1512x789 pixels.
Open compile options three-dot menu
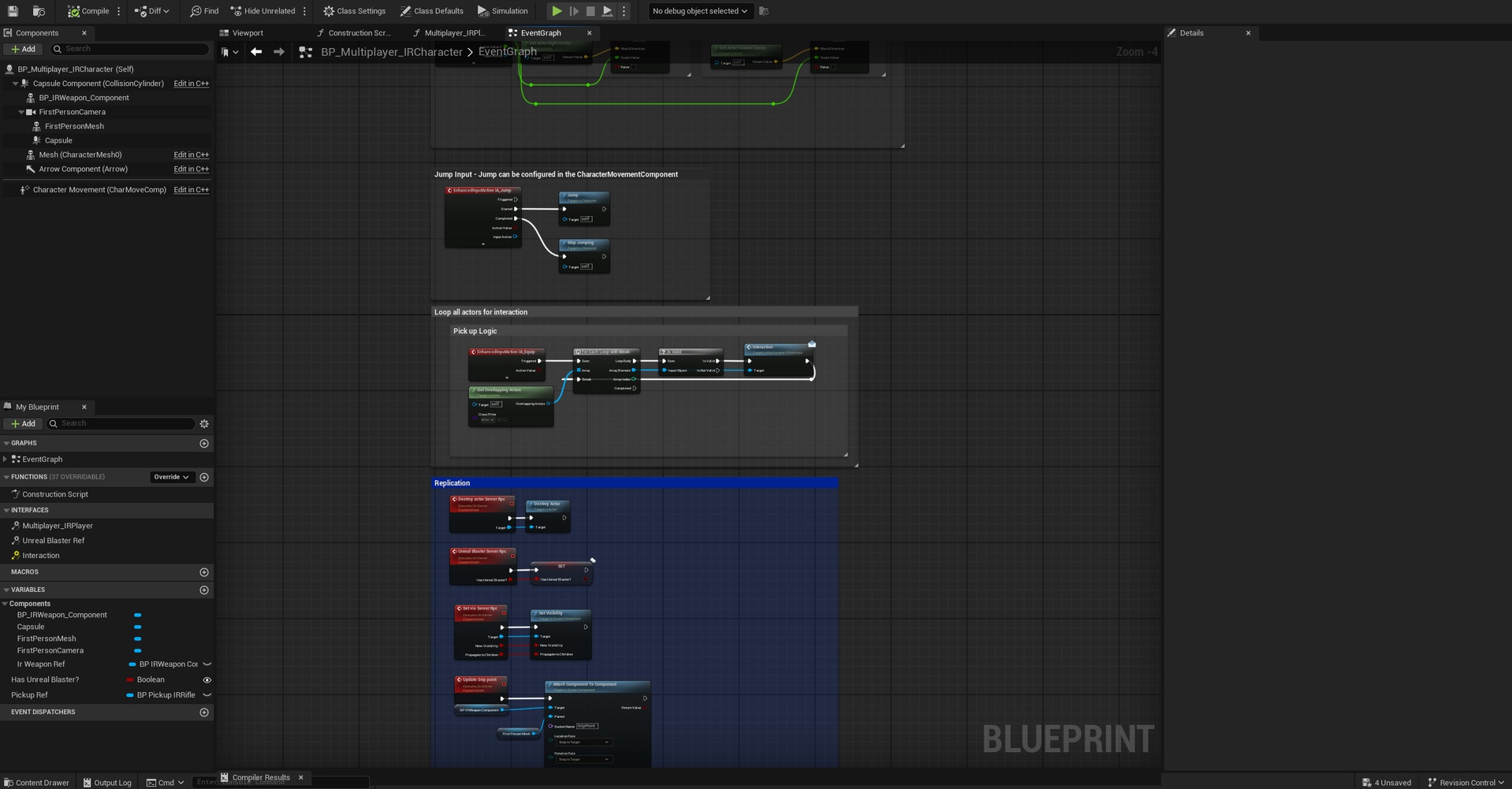pos(119,11)
